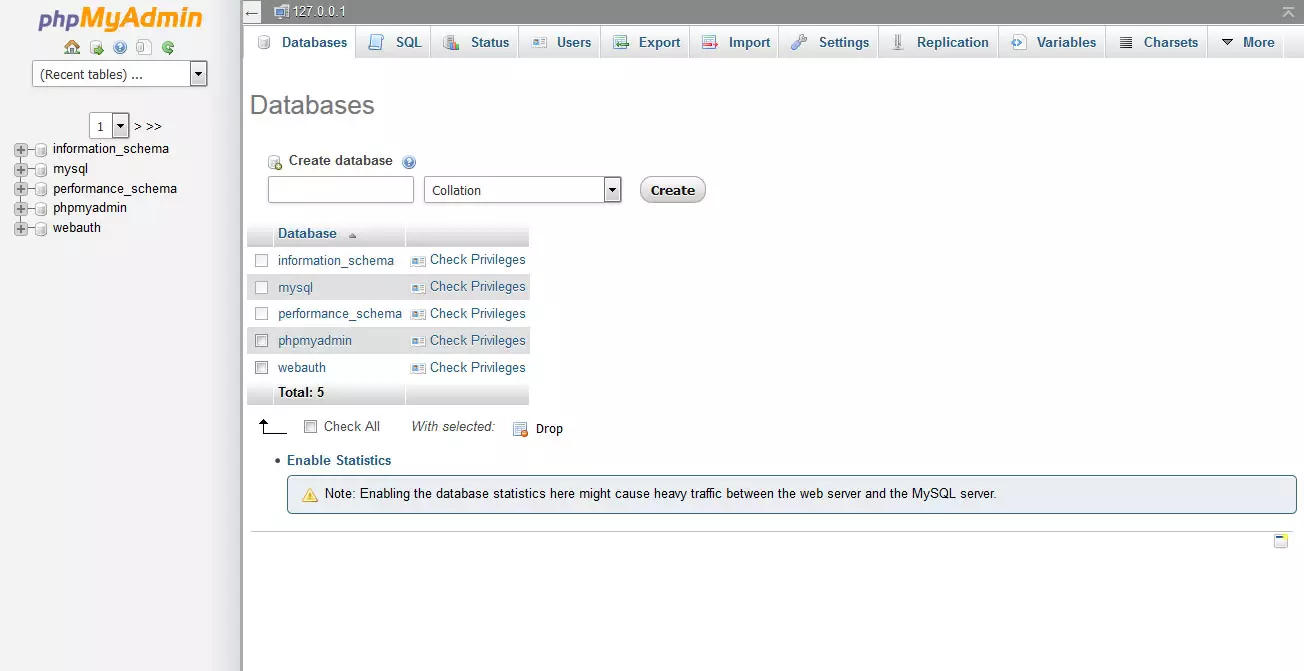Select information_schema name in the navigation tree
The height and width of the screenshot is (671, 1304).
point(111,149)
